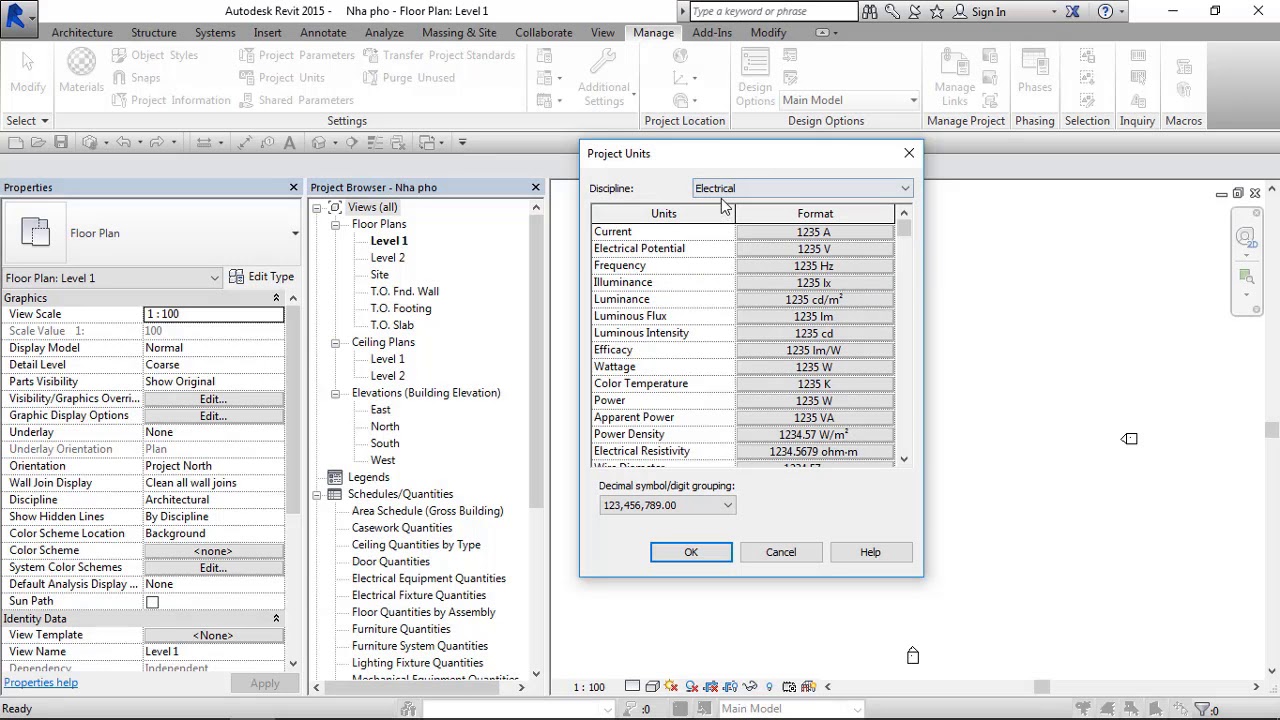The image size is (1280, 720).
Task: Open the Discipline dropdown showing Electrical
Action: pyautogui.click(x=803, y=188)
